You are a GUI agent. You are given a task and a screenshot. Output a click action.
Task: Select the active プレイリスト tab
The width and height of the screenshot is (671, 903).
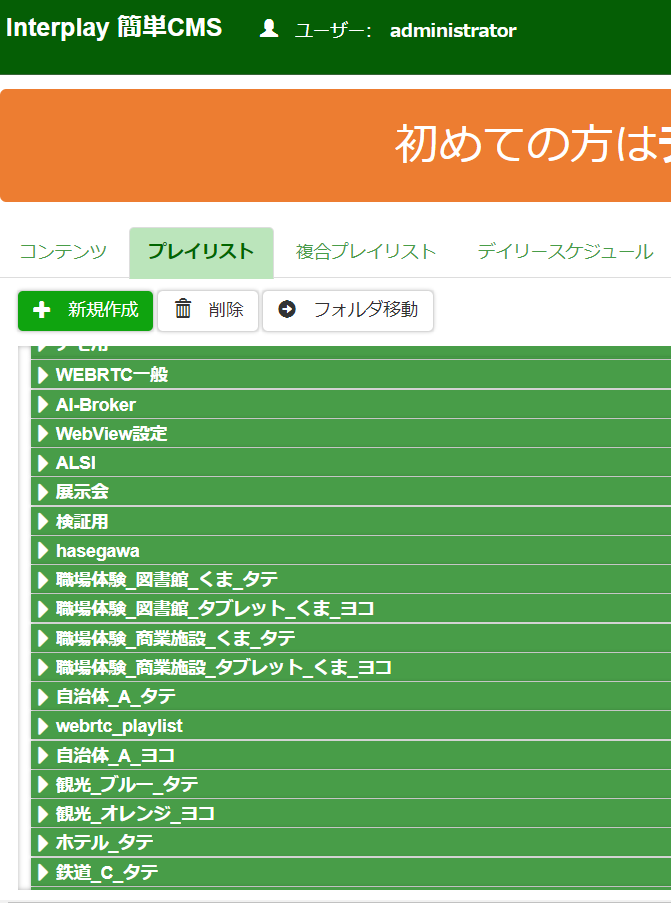201,252
